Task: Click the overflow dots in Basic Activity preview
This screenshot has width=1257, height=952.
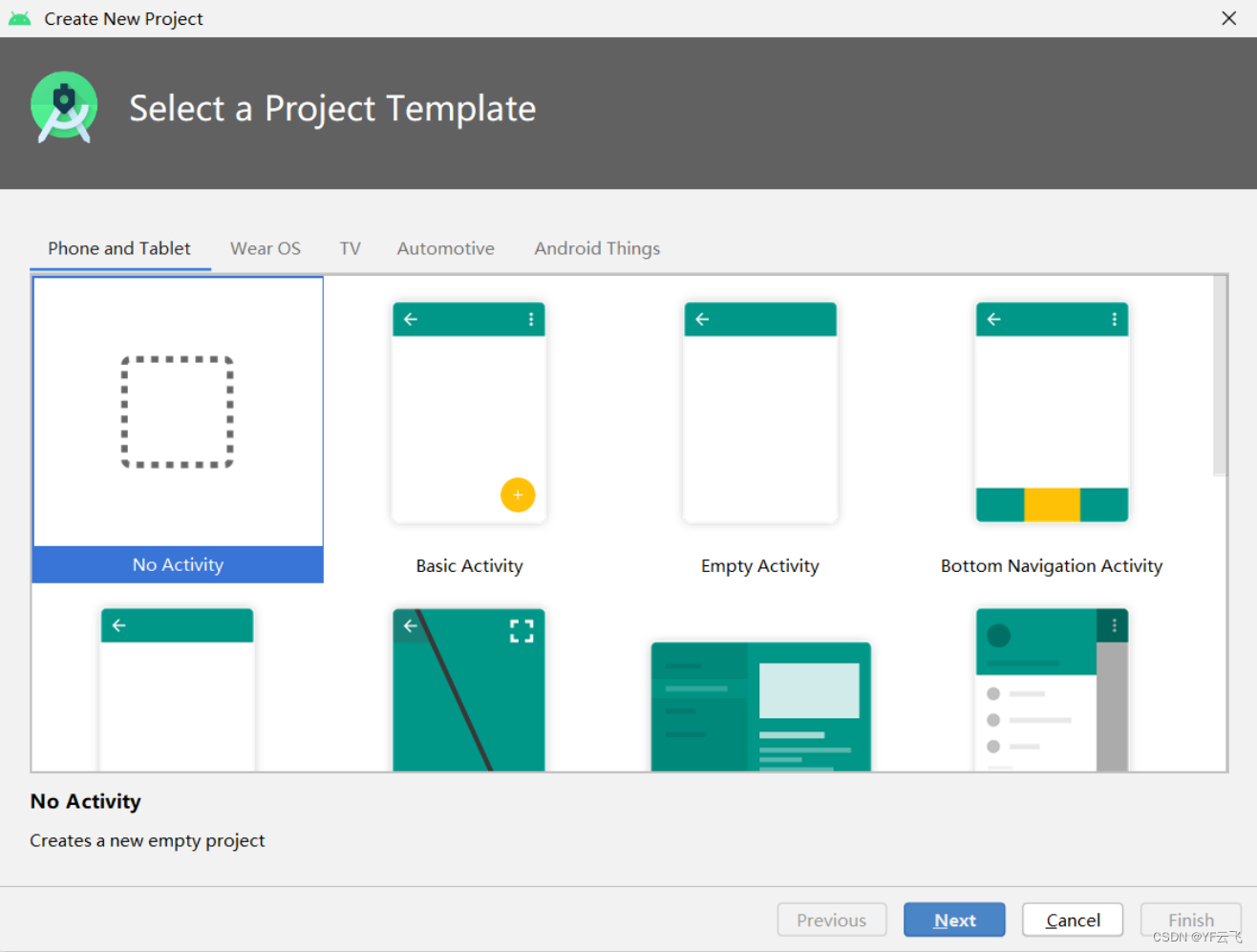Action: [531, 319]
